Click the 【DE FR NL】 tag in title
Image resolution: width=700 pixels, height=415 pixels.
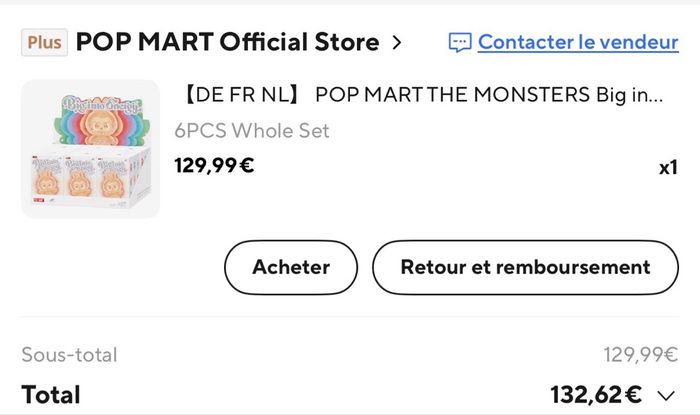(239, 96)
